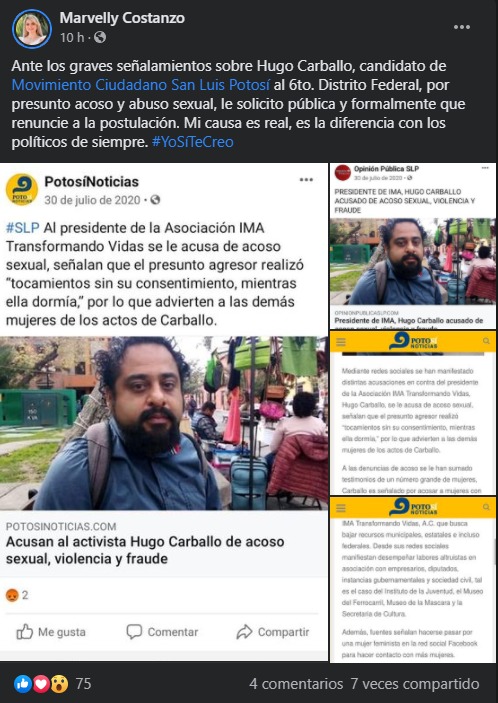Open the options menu on Opinión Pública SLP post

(x=485, y=168)
